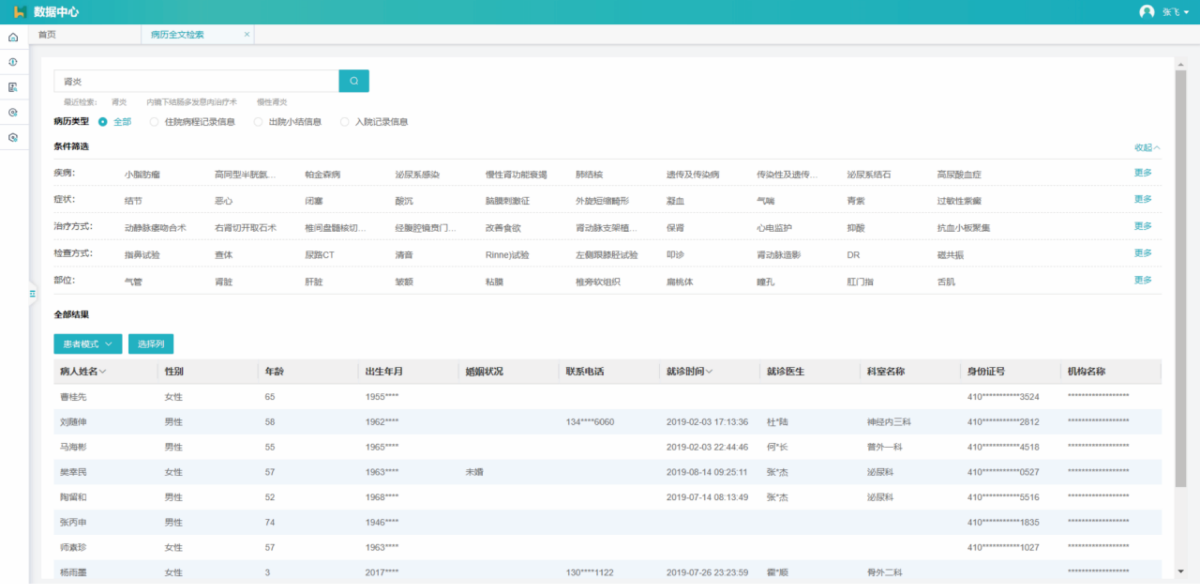Image resolution: width=1200 pixels, height=584 pixels.
Task: Select the 全部 radio option
Action: (103, 122)
